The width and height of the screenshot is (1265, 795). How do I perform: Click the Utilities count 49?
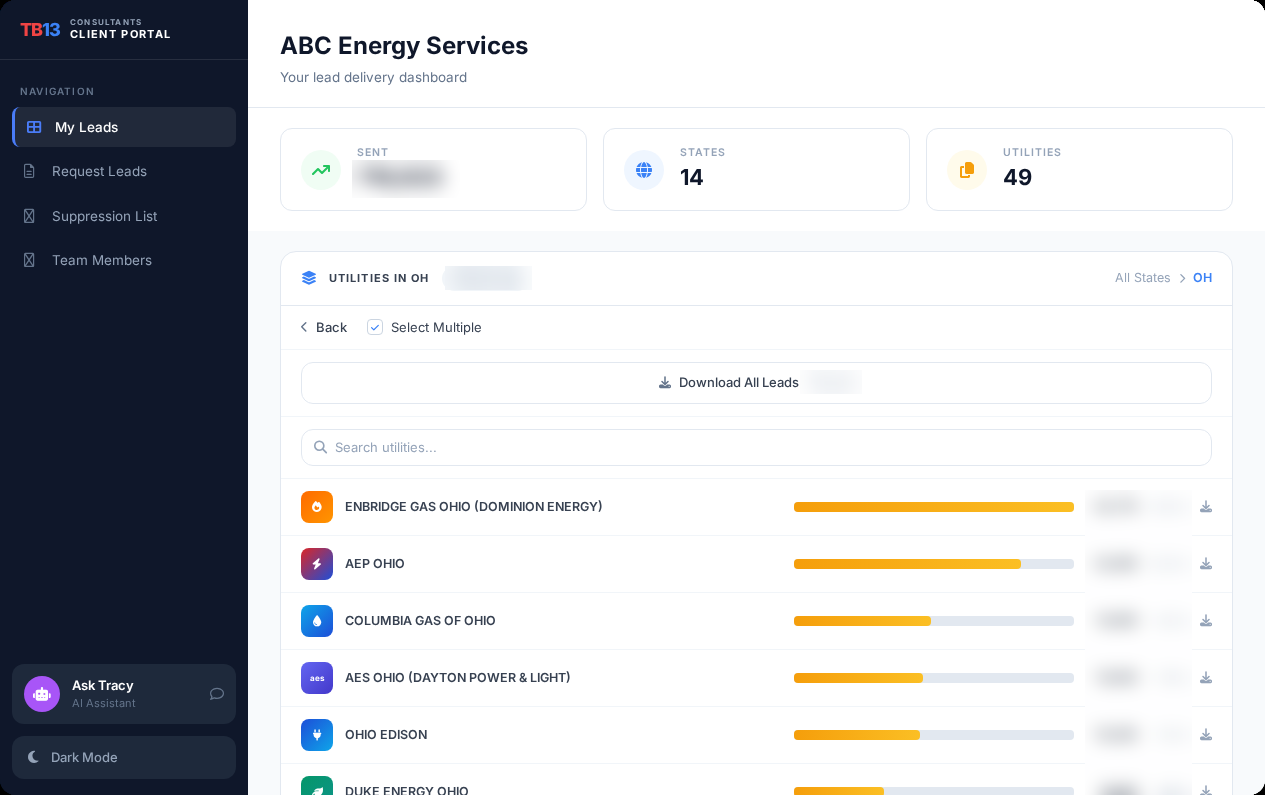(x=1017, y=177)
